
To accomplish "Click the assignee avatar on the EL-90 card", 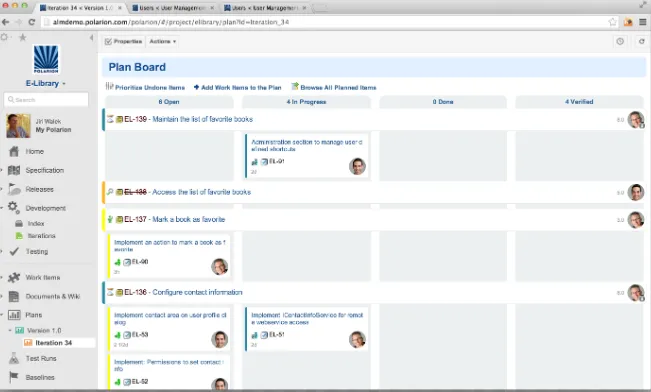I will [x=219, y=267].
